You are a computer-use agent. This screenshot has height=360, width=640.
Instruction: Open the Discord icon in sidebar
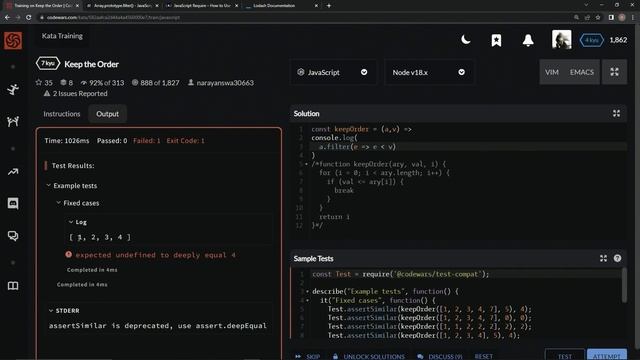click(13, 203)
